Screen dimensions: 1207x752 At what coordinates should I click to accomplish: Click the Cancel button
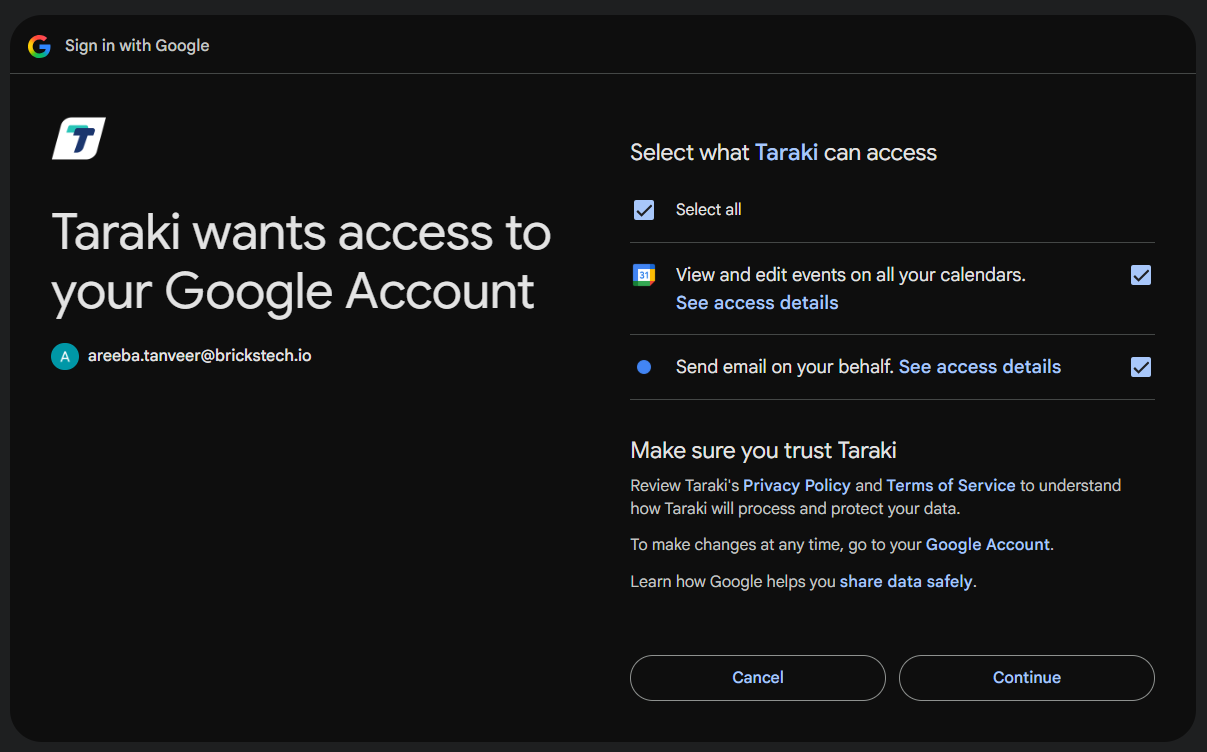click(758, 678)
